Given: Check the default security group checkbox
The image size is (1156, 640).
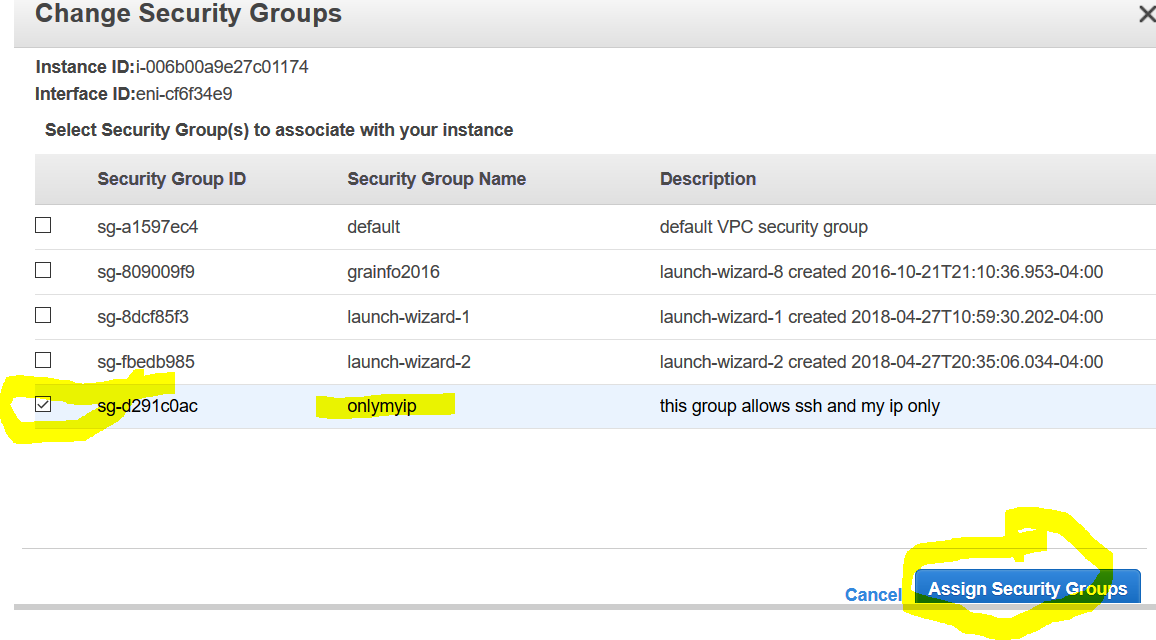Looking at the screenshot, I should pyautogui.click(x=43, y=226).
